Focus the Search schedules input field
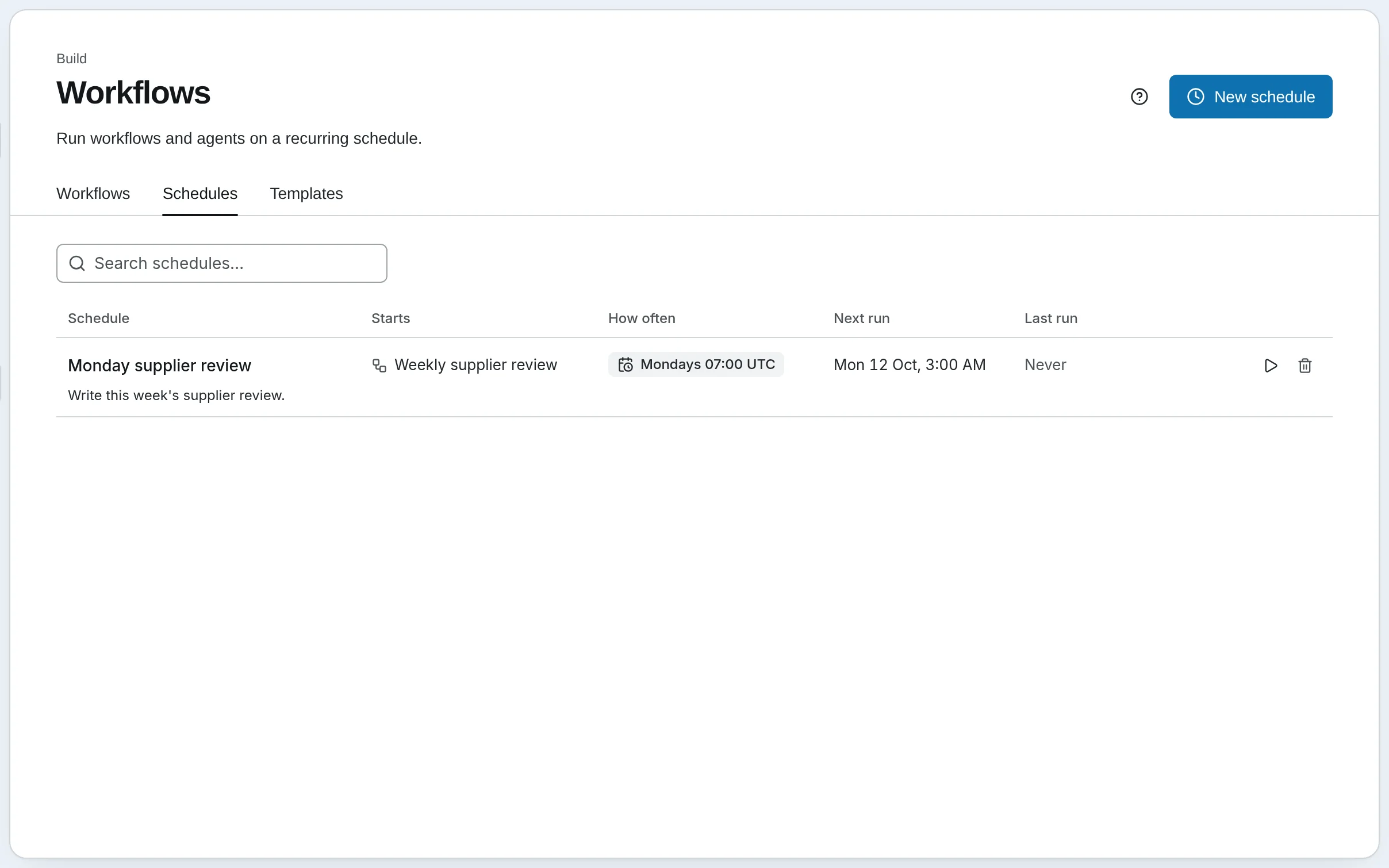Screen dimensions: 1389x868 222,263
